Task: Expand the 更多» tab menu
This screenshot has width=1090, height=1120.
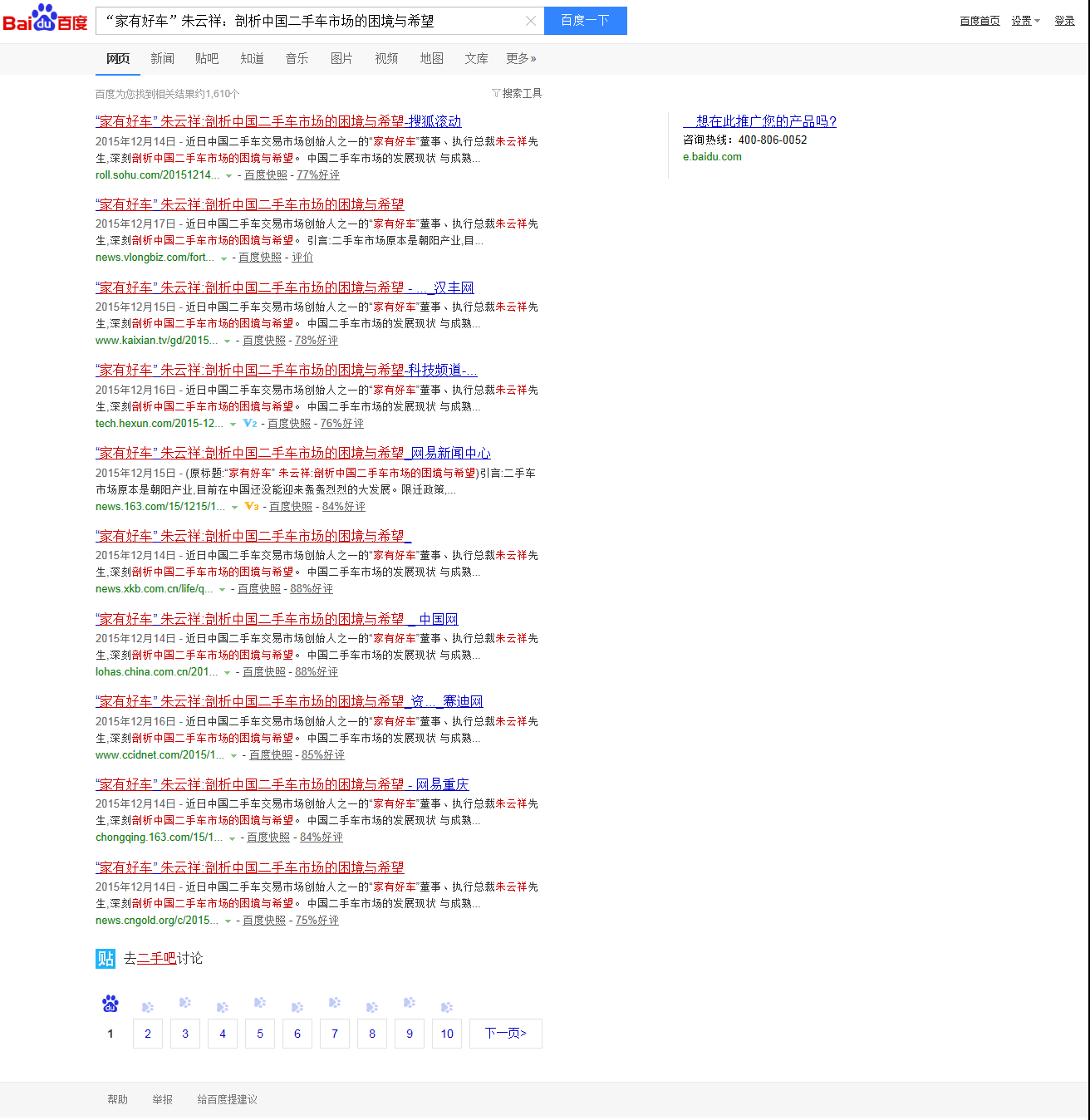Action: (x=521, y=58)
